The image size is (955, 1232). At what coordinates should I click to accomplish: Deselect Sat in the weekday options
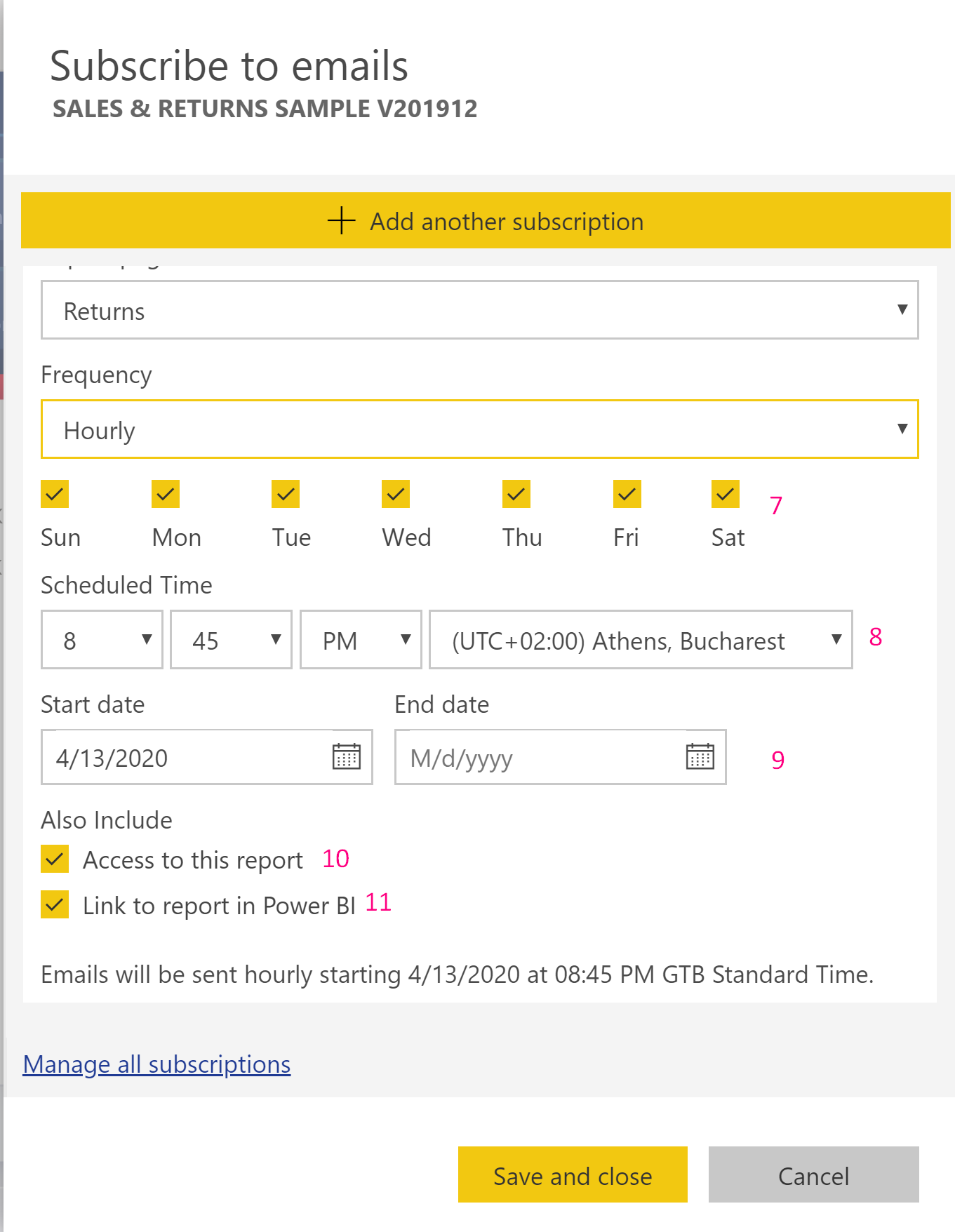[725, 494]
